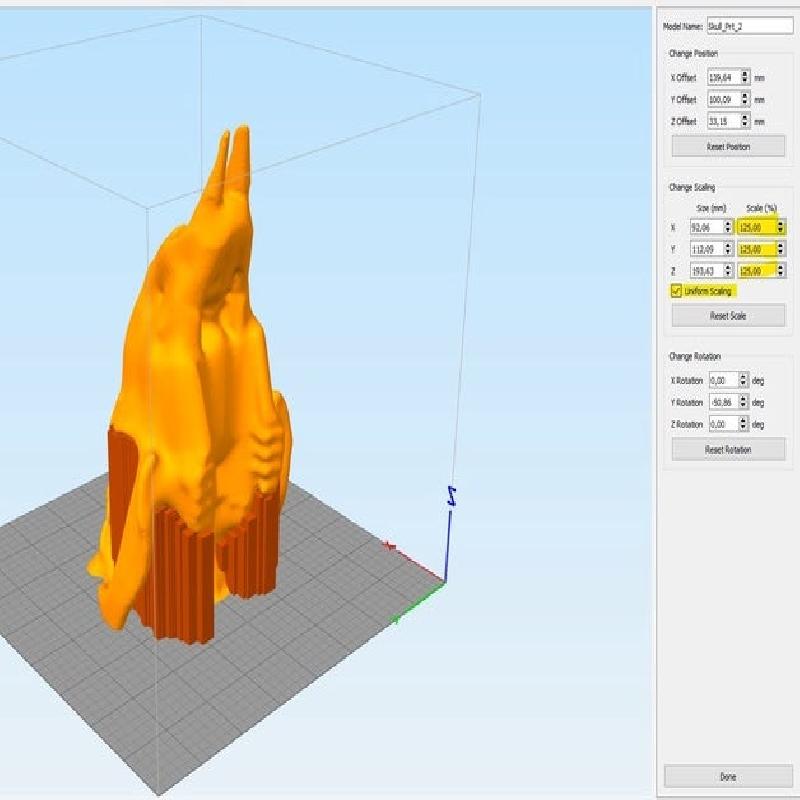Image resolution: width=800 pixels, height=800 pixels.
Task: Click the green Y axis arrow
Action: 417,604
